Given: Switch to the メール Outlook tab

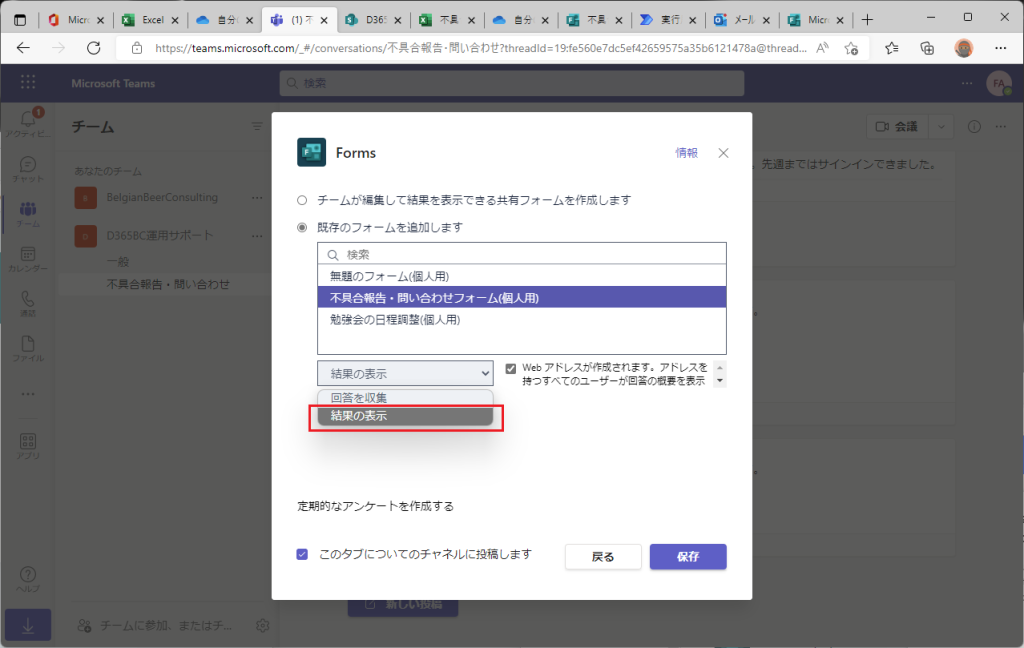Looking at the screenshot, I should [743, 20].
